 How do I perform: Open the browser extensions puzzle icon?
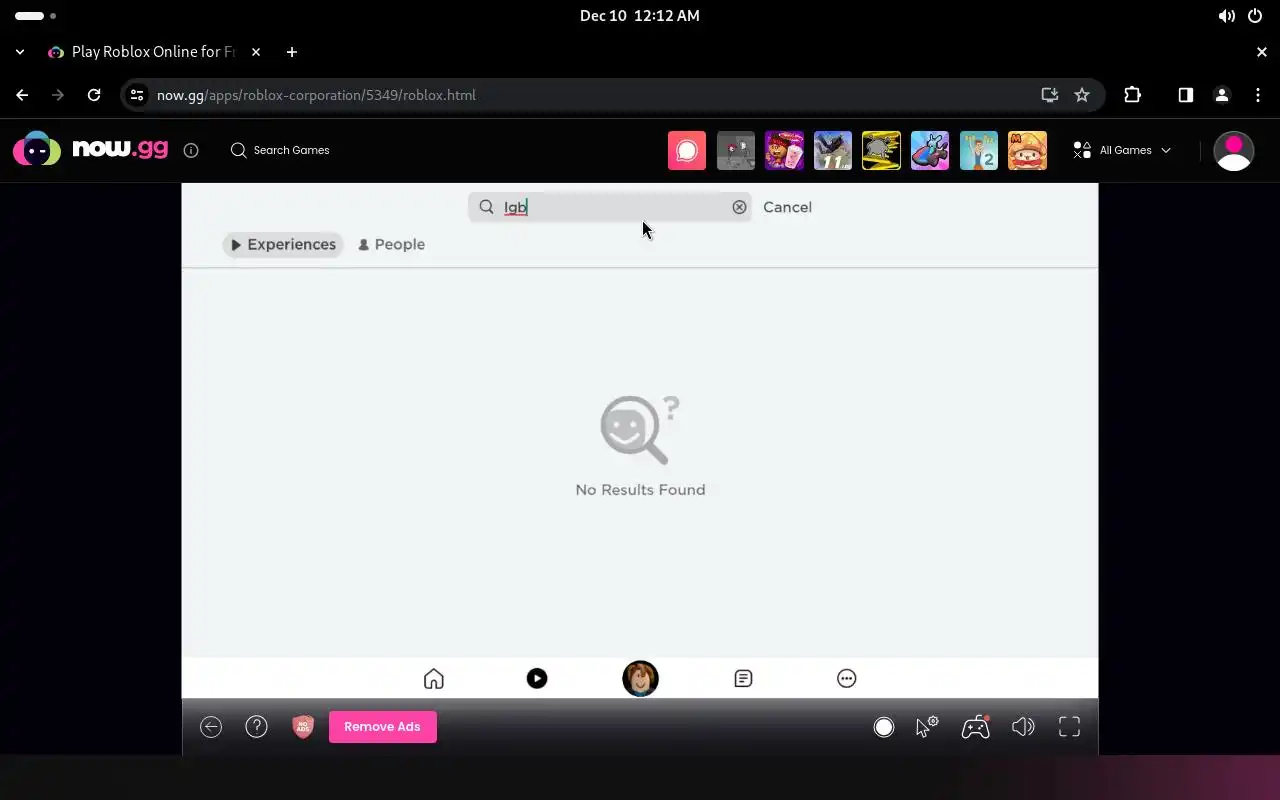[1132, 95]
